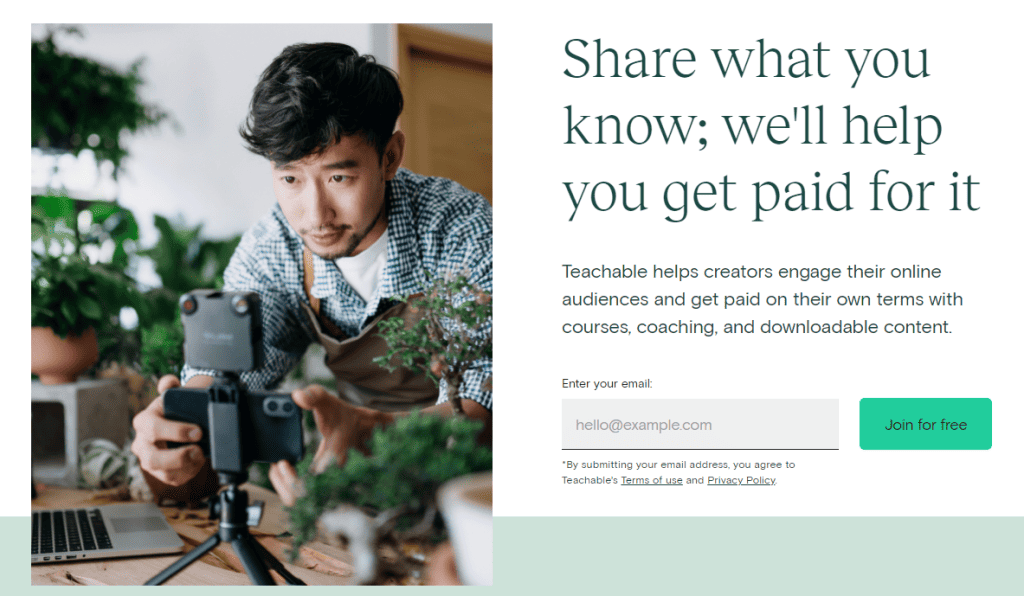The width and height of the screenshot is (1024, 596).
Task: Click the email address input field
Action: click(x=699, y=424)
